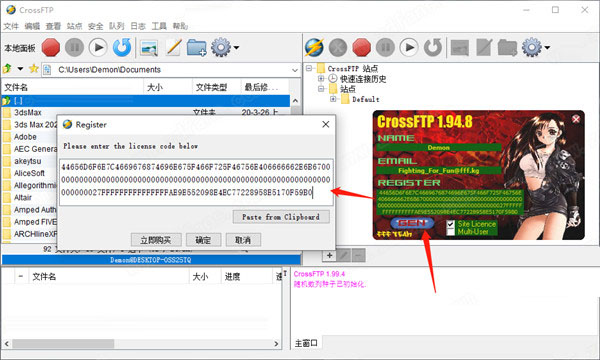The width and height of the screenshot is (600, 360).
Task: Click the plus add button under site tree
Action: pos(329,255)
